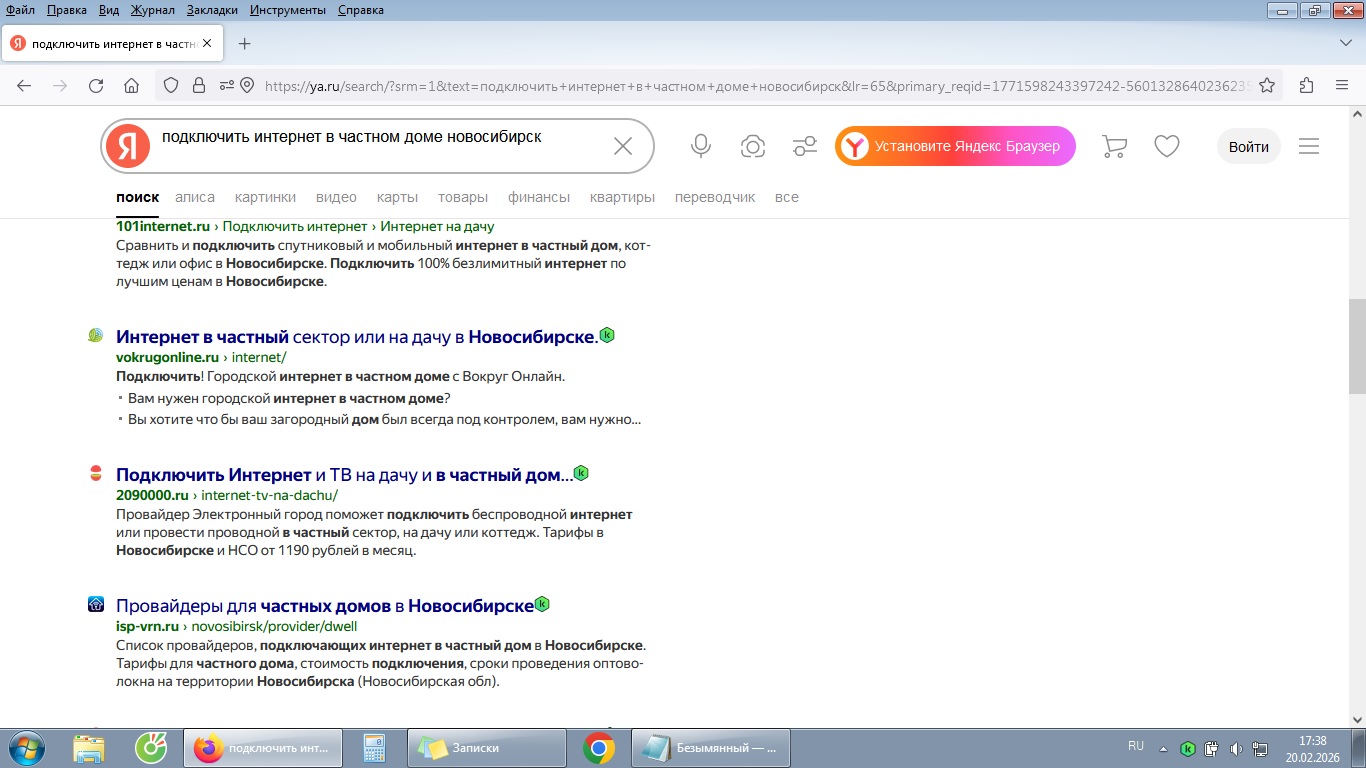Click the scrollbar down arrow

1357,719
